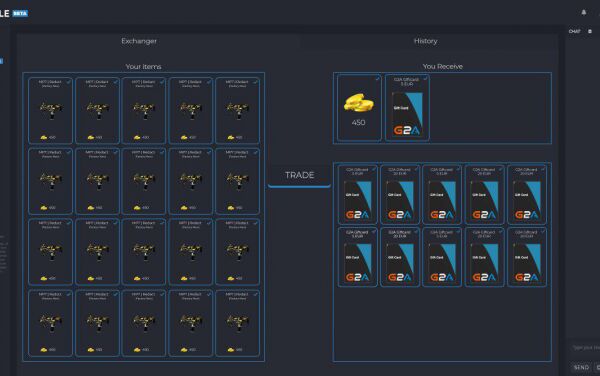This screenshot has width=600, height=376.
Task: Select first MP7 card in top row of Your Items
Action: click(50, 111)
